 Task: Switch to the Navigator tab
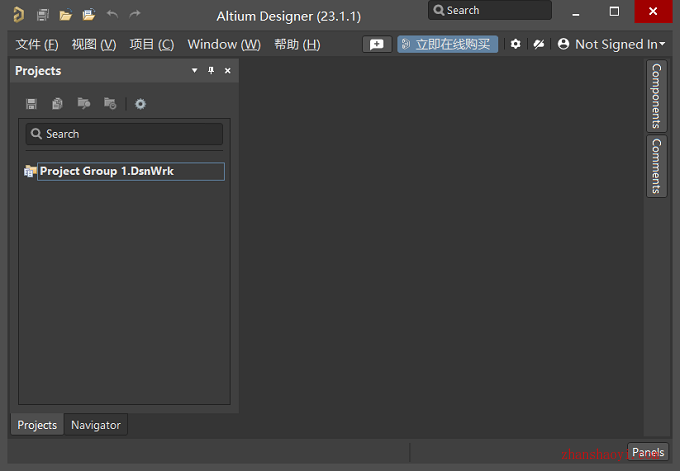point(96,425)
